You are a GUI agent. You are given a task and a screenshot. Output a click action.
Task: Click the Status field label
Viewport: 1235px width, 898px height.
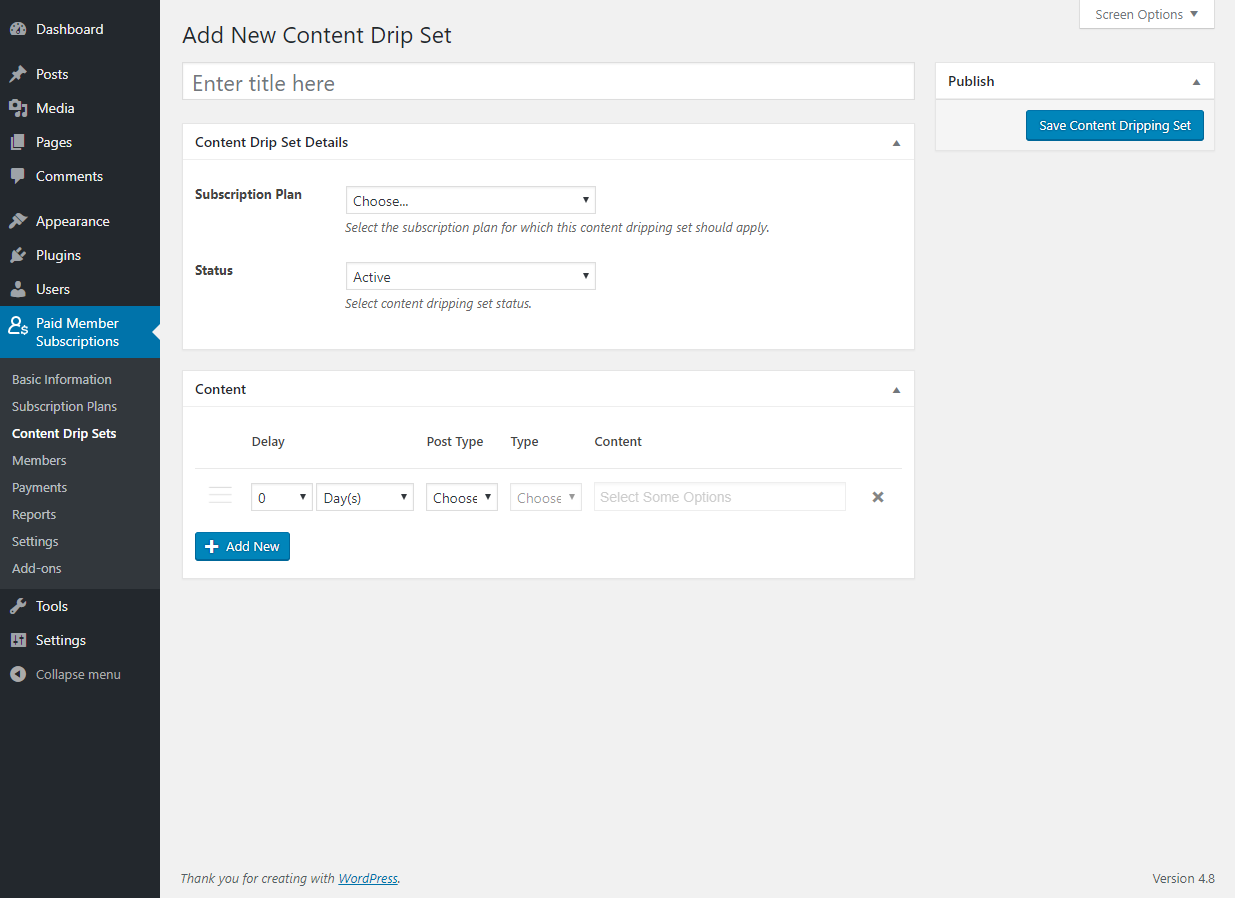tap(214, 270)
